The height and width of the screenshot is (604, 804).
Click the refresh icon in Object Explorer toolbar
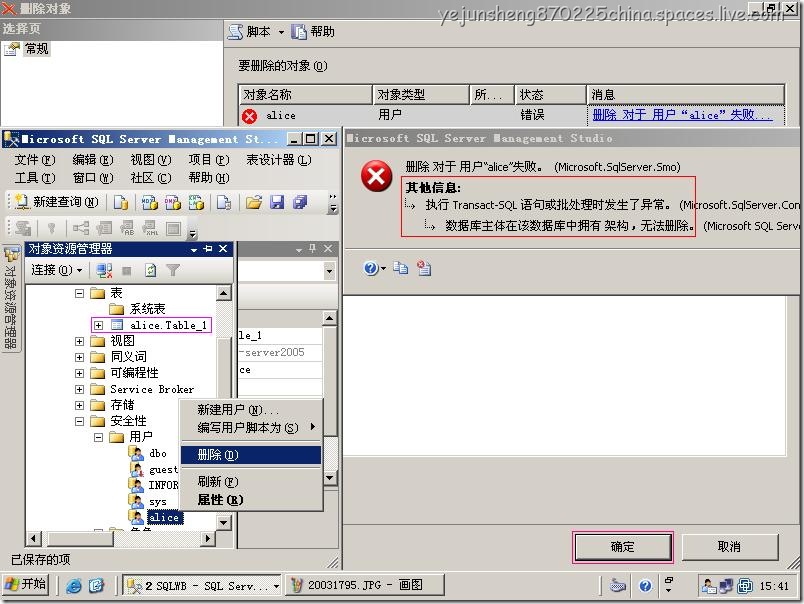[x=150, y=270]
